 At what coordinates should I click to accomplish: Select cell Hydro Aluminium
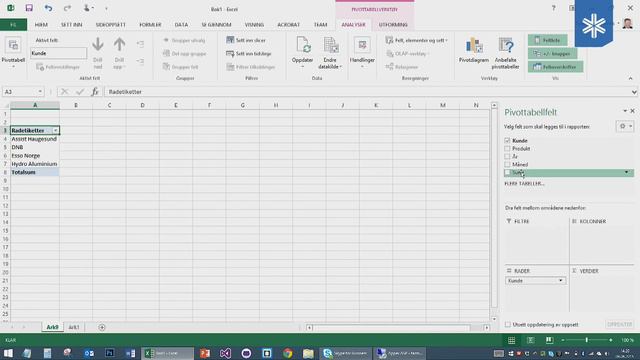[x=35, y=164]
